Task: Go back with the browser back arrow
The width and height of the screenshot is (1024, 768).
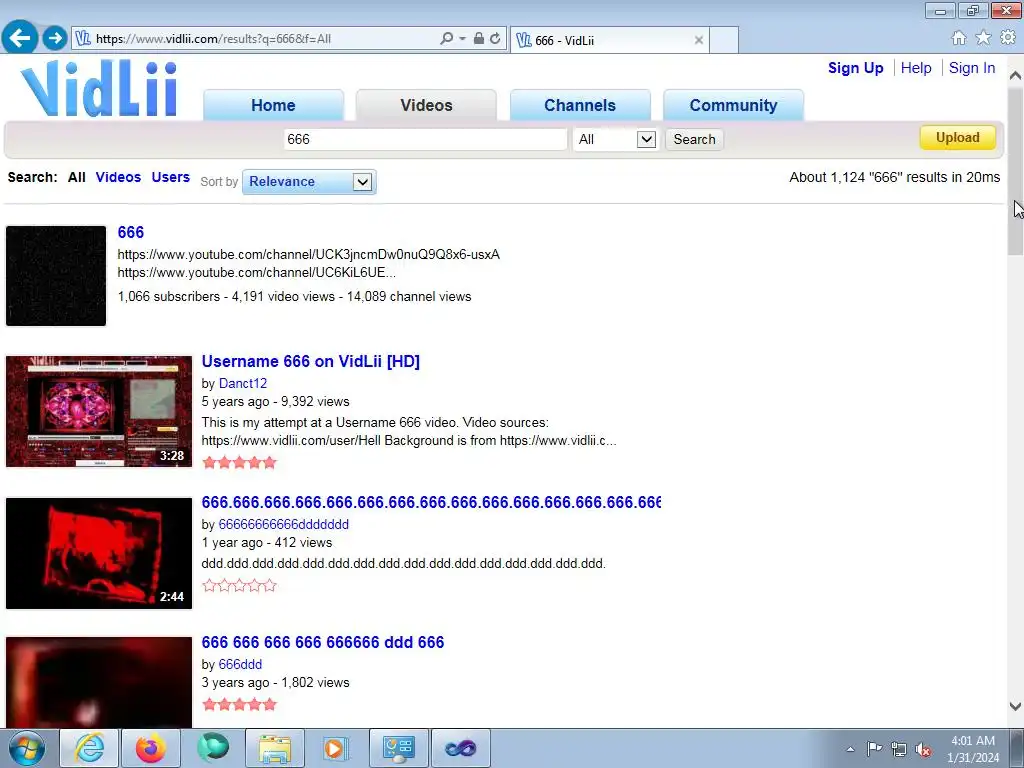Action: 20,37
